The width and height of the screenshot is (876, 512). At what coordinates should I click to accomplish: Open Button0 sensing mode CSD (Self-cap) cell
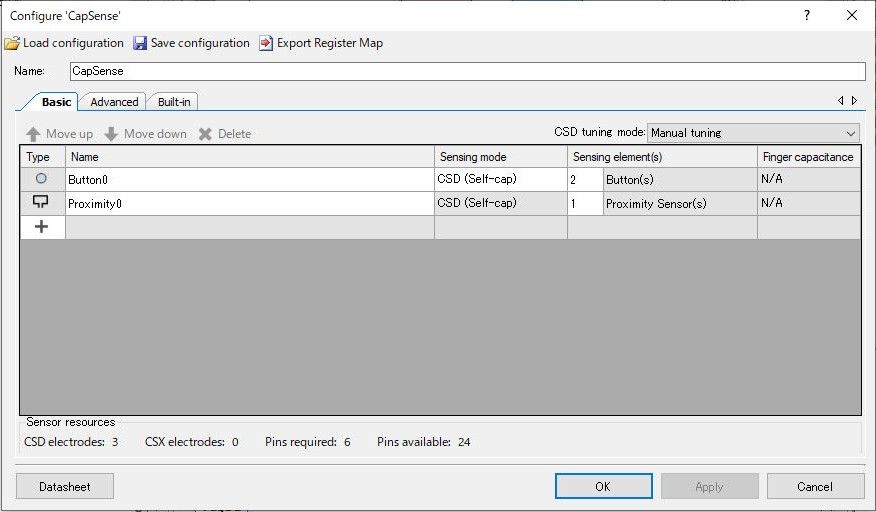pyautogui.click(x=501, y=179)
